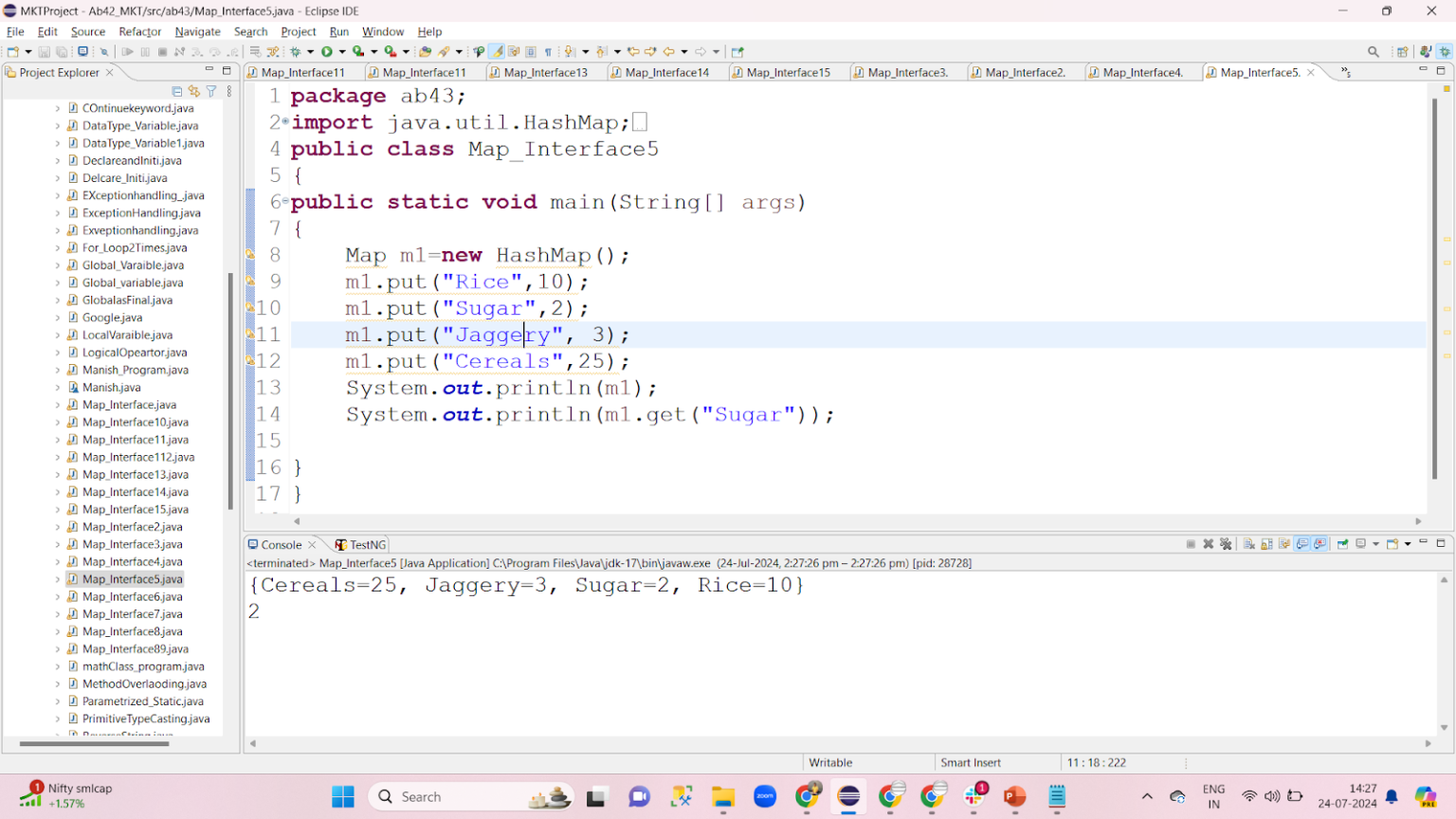Click Collapse All in Project Explorer

177,91
